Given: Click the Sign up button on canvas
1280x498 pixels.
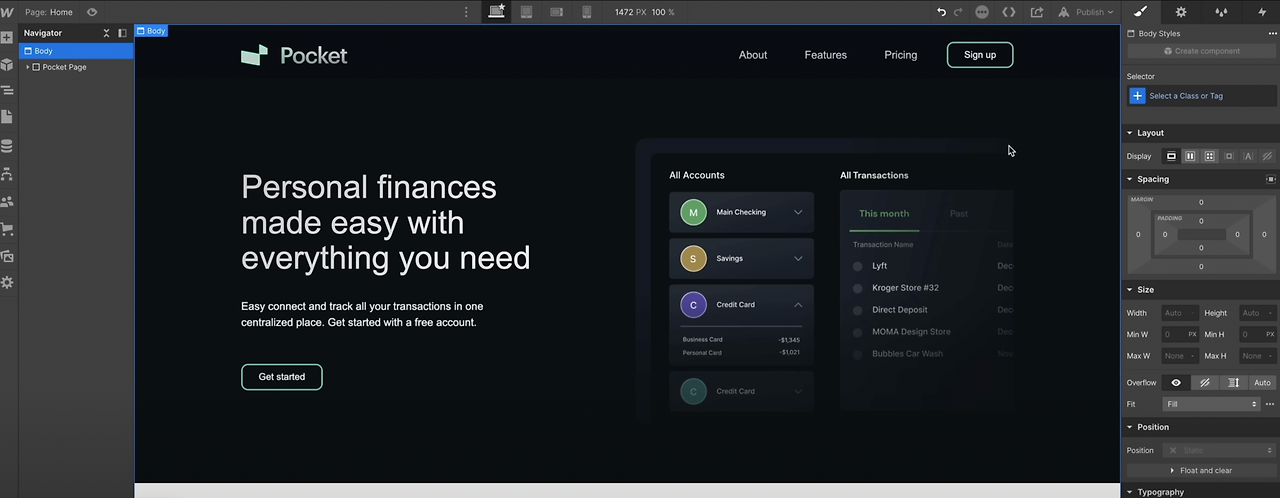Looking at the screenshot, I should 980,55.
